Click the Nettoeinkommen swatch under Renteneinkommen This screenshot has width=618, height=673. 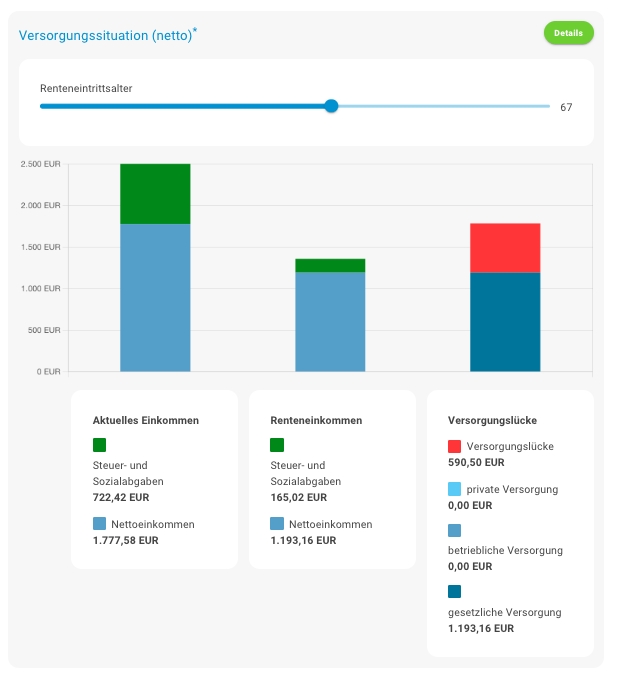click(277, 523)
